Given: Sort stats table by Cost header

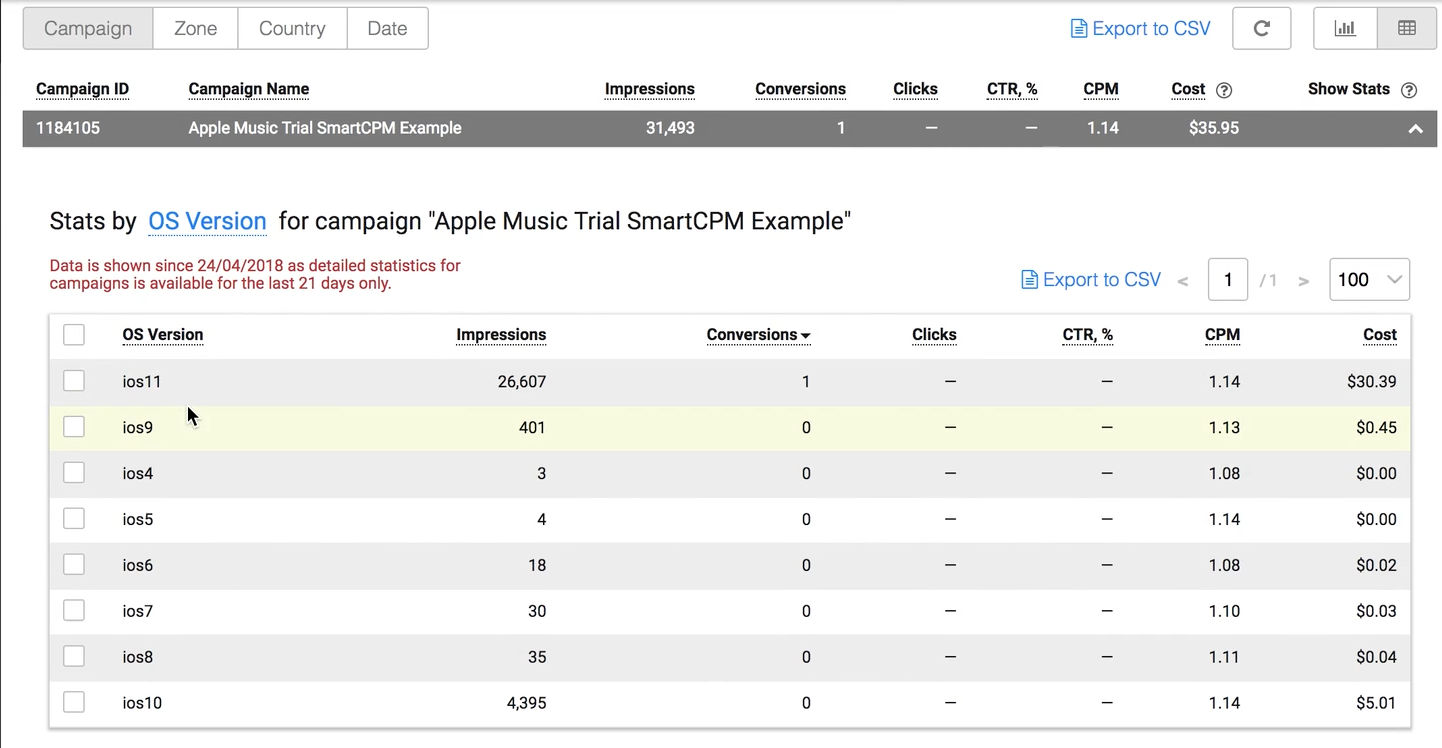Looking at the screenshot, I should click(x=1380, y=335).
